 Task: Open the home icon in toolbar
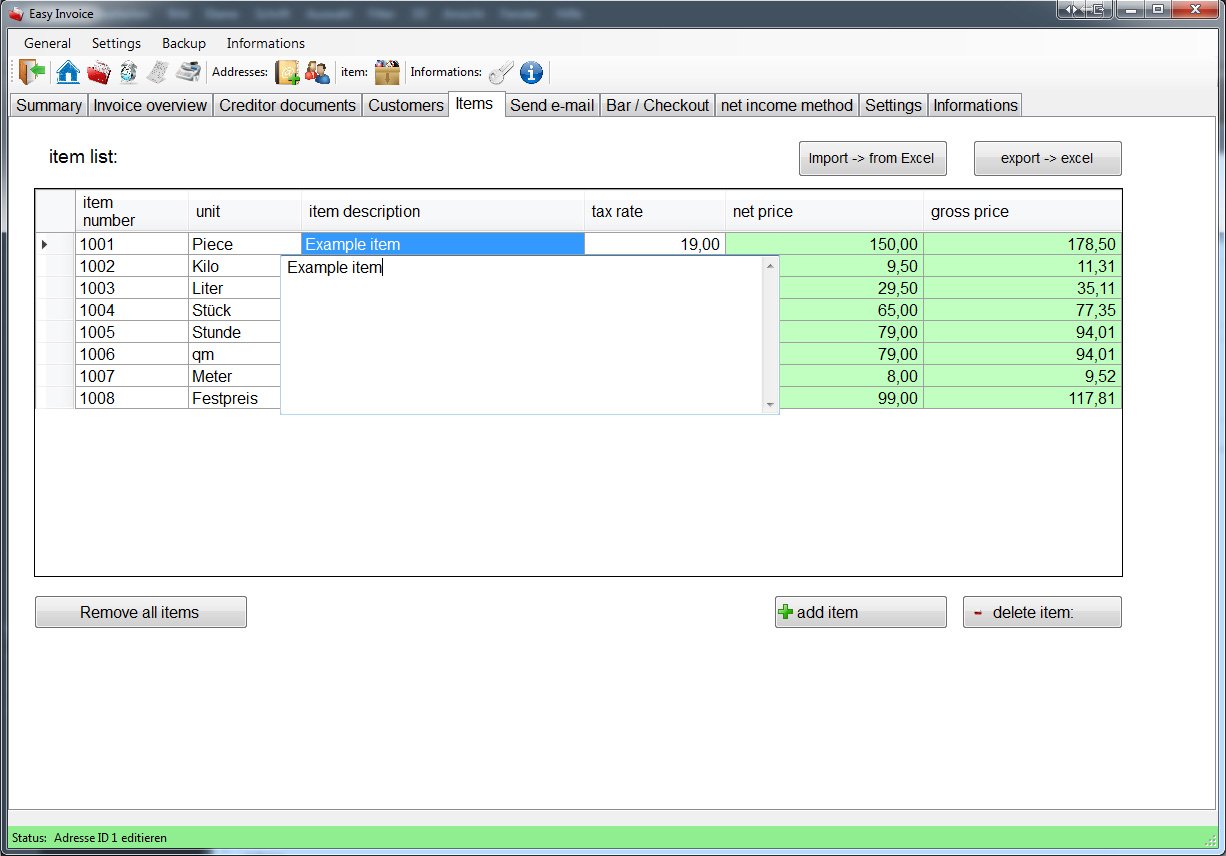pos(68,72)
